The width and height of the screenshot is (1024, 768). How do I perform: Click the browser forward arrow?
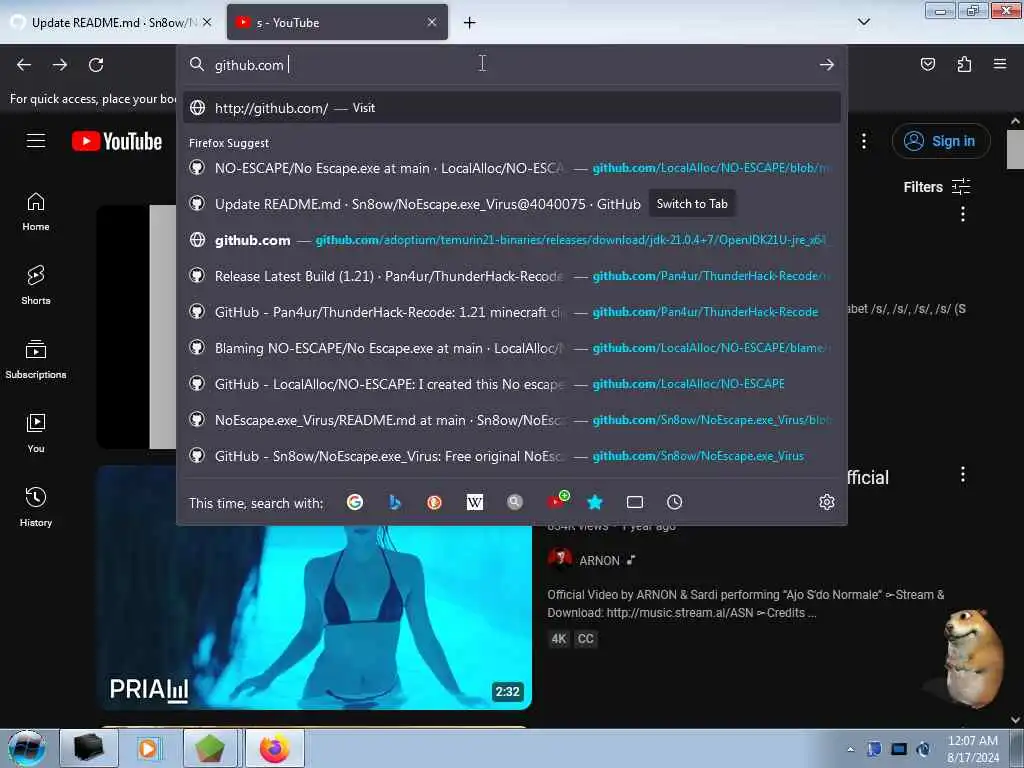(60, 65)
